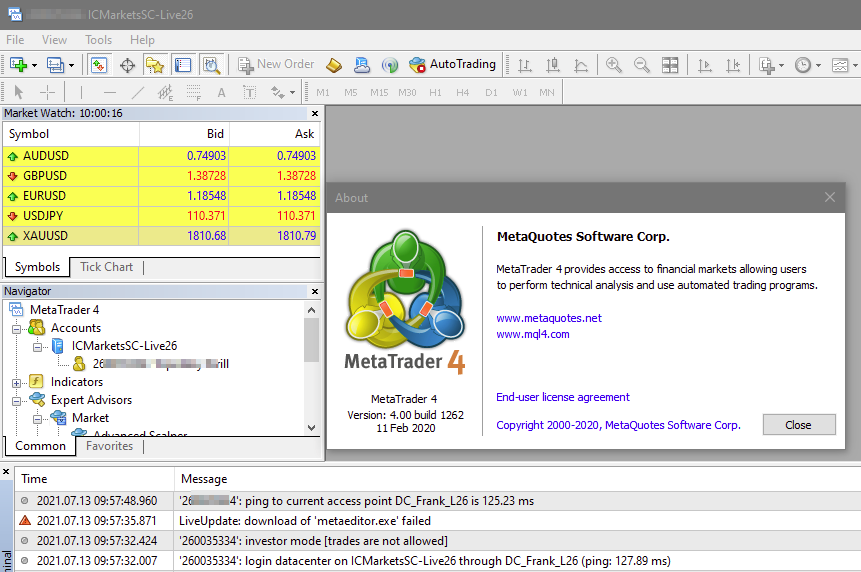
Task: Click the zoom in magnifier icon
Action: pos(613,65)
